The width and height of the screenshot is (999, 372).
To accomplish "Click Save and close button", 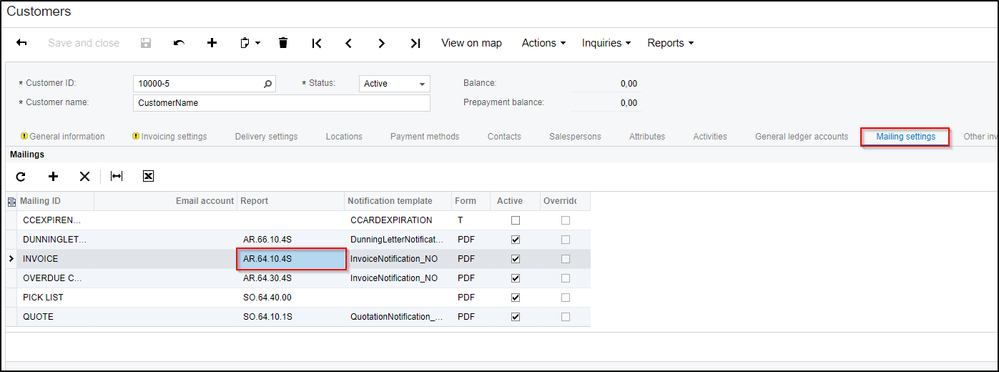I will pyautogui.click(x=83, y=43).
